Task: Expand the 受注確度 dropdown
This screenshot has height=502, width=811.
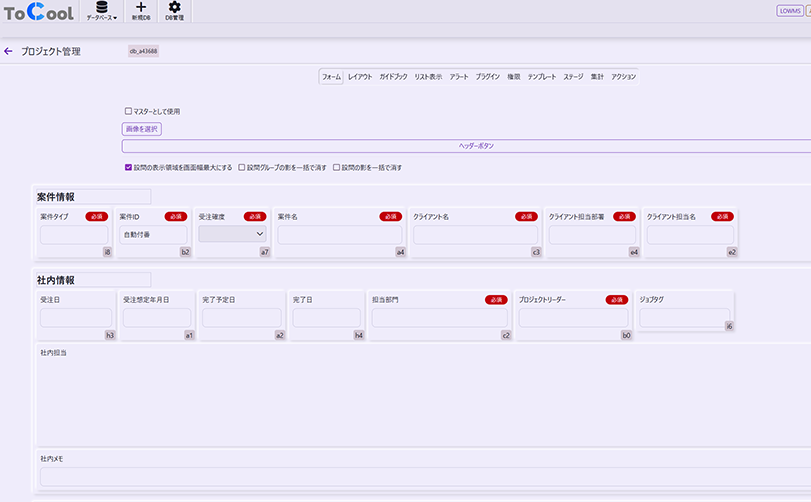Action: pos(234,233)
